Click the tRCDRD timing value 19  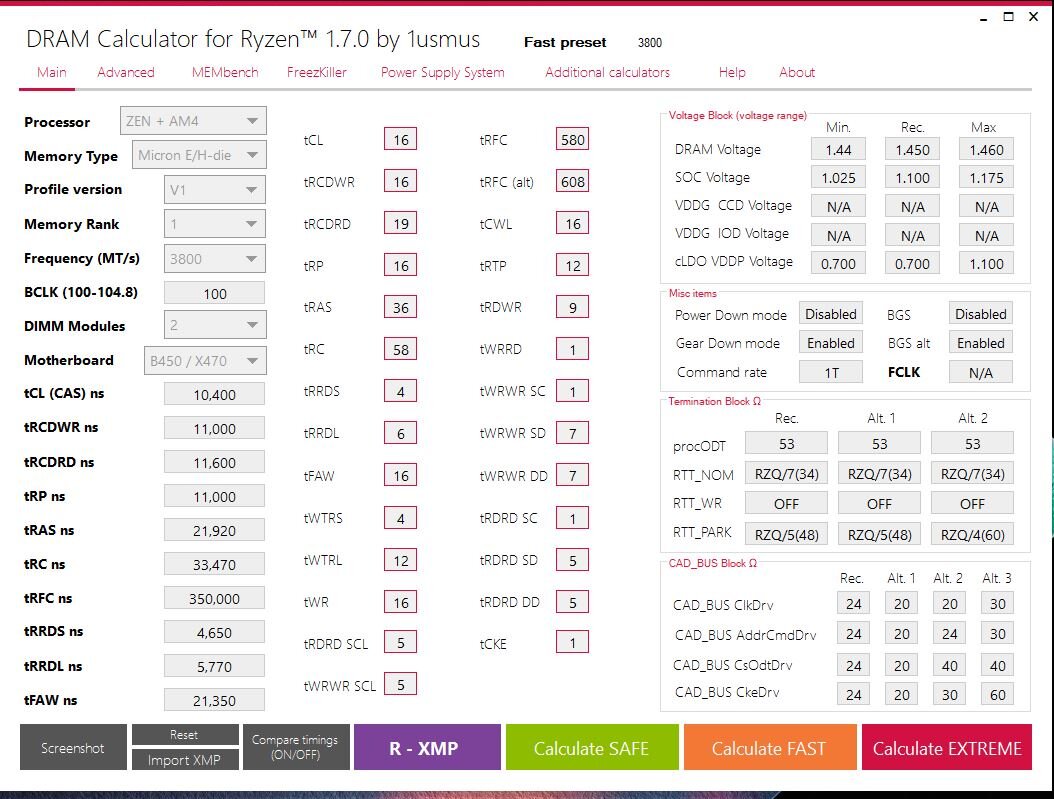[401, 224]
